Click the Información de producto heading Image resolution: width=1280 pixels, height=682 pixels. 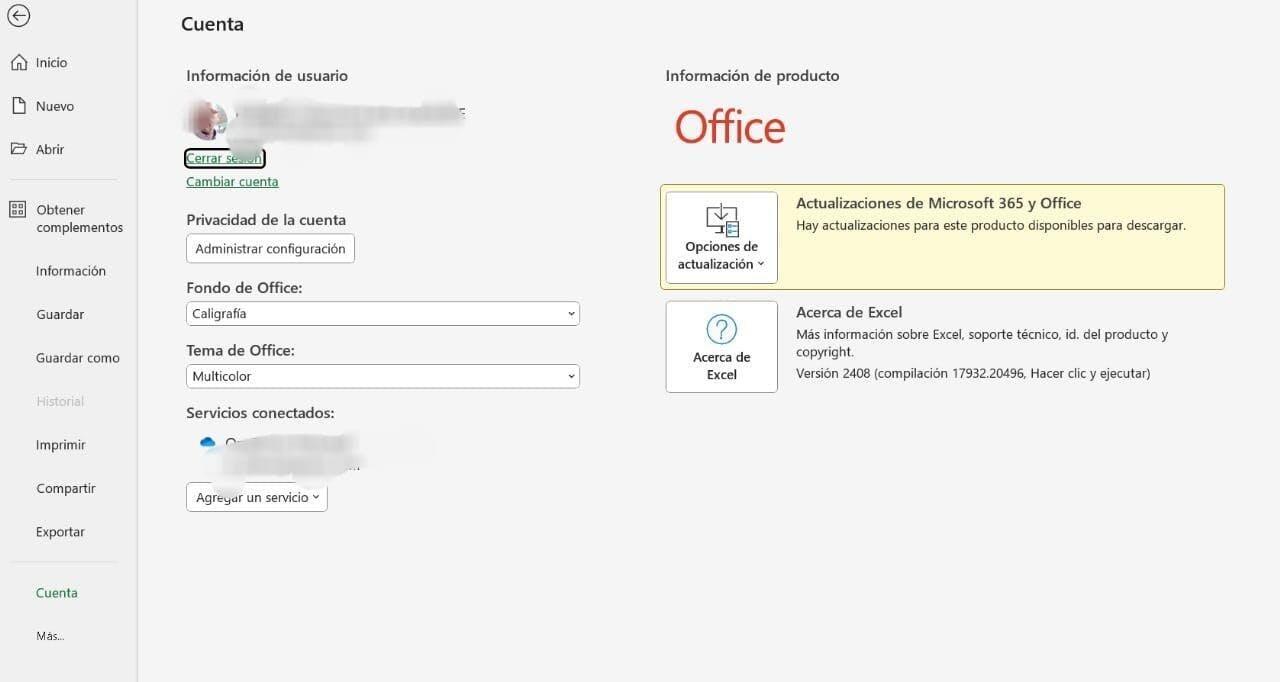pyautogui.click(x=752, y=75)
